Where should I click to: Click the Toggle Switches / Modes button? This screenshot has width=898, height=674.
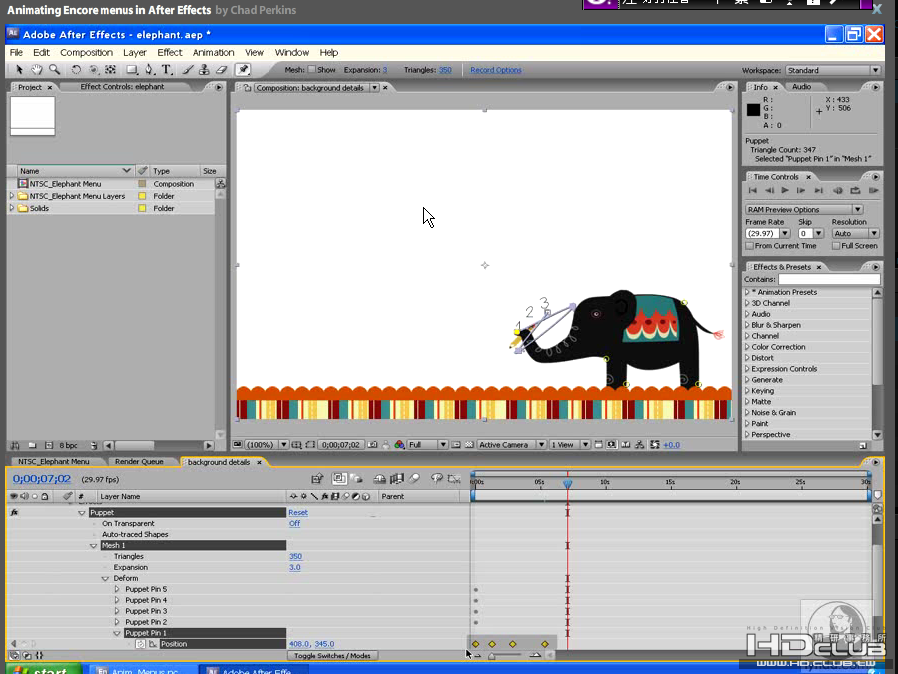332,656
